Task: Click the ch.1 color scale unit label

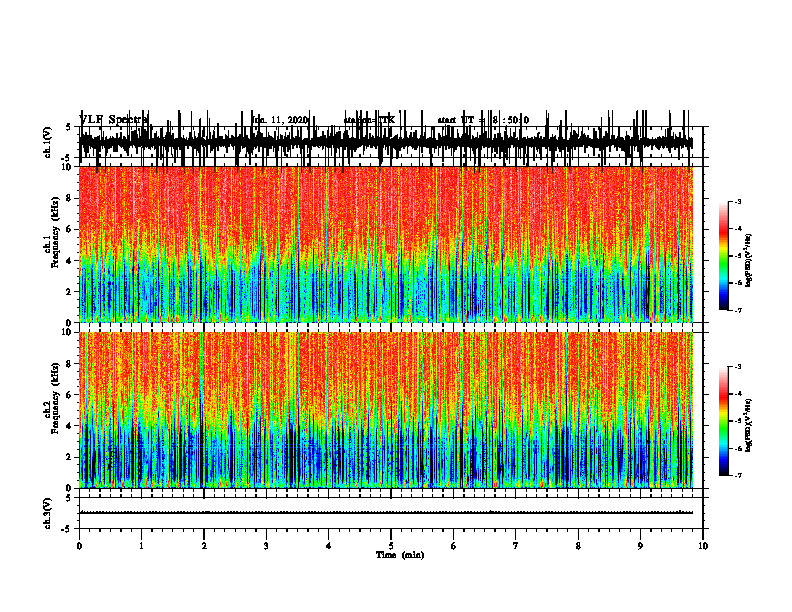Action: coord(749,261)
